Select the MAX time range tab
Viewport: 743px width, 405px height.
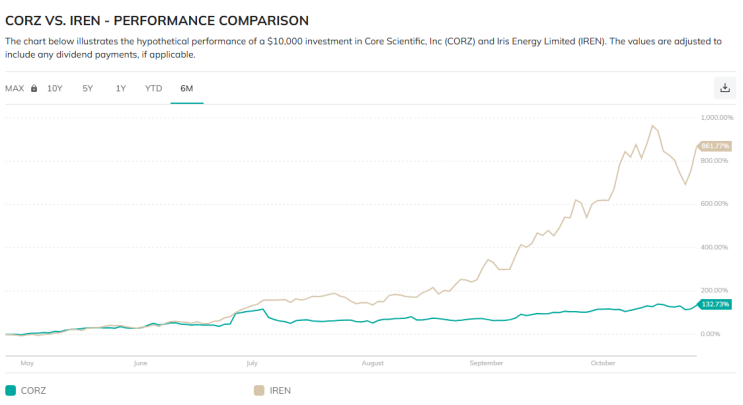(15, 89)
